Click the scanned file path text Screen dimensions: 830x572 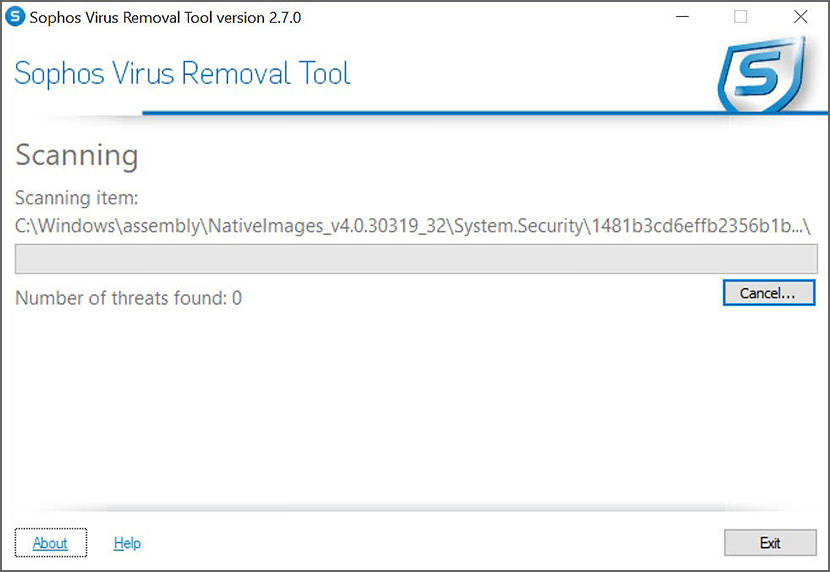tap(412, 227)
